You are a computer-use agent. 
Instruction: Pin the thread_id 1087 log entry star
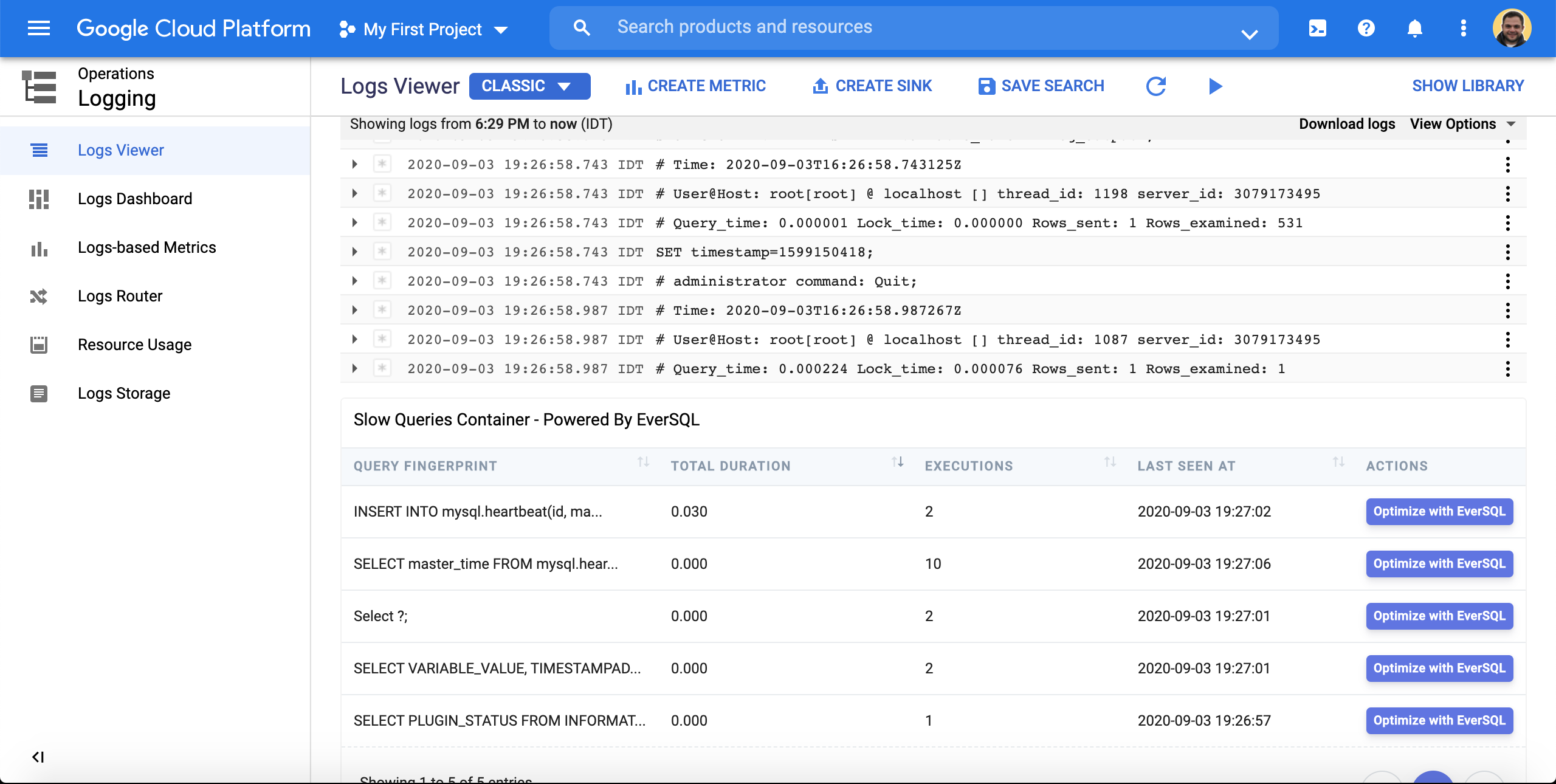(382, 339)
